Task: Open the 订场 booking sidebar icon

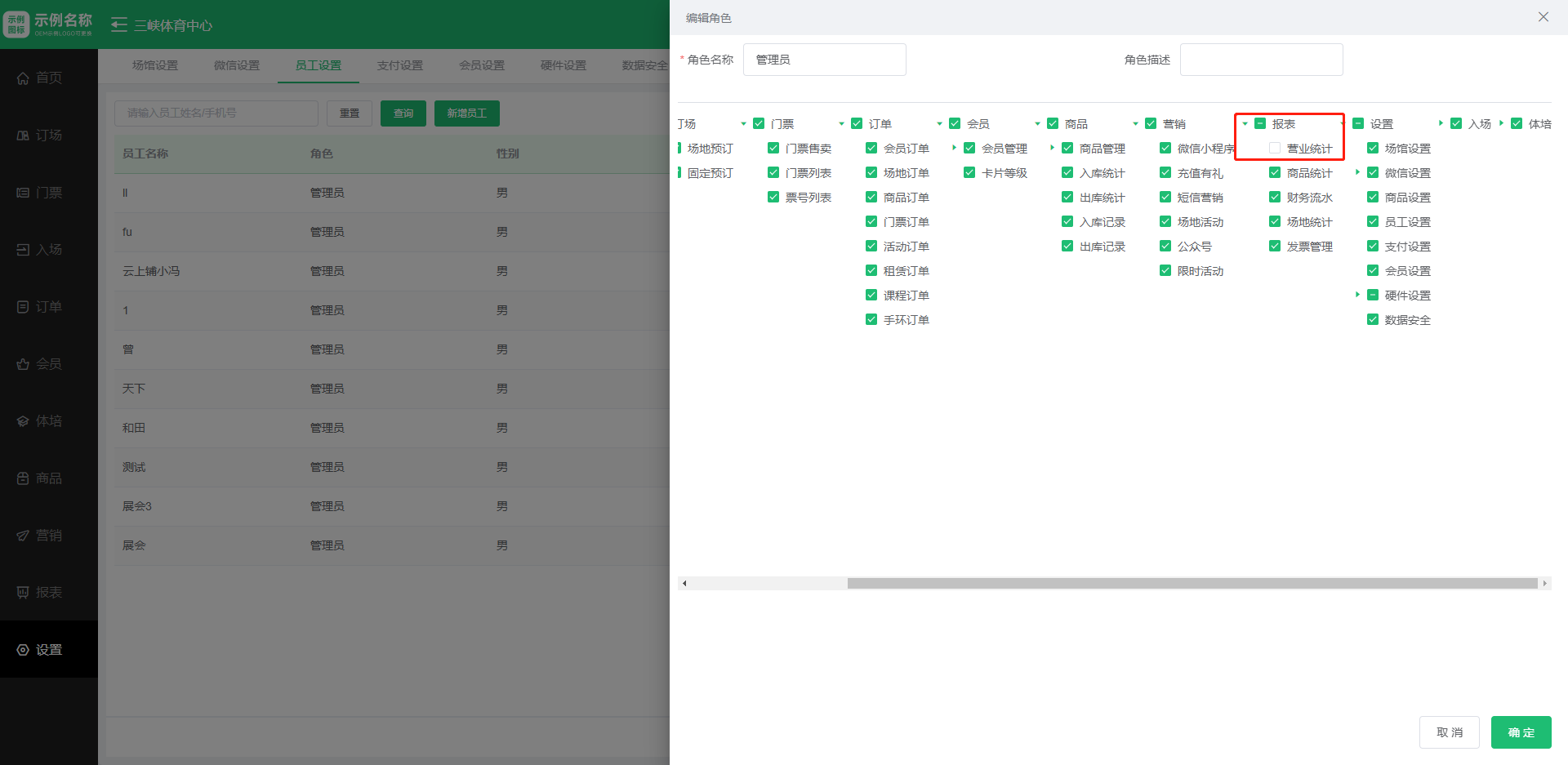Action: (x=23, y=136)
